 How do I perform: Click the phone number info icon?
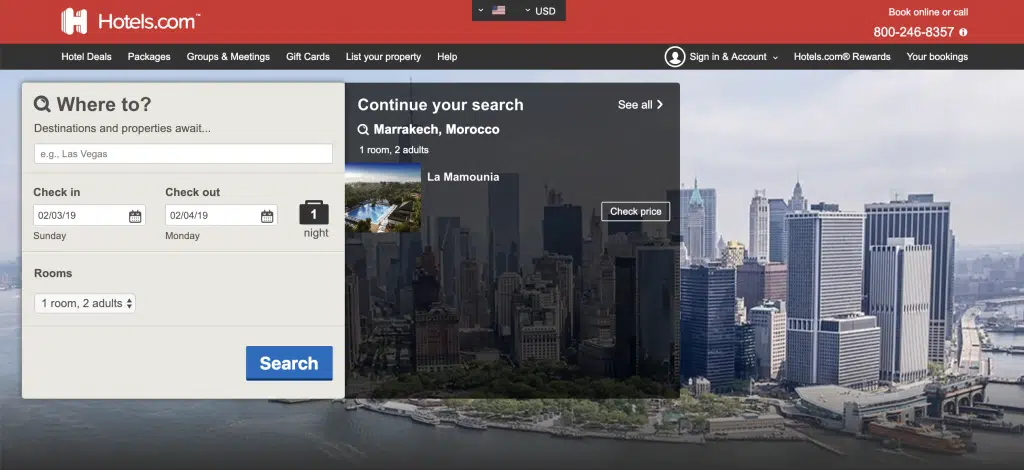(x=963, y=32)
